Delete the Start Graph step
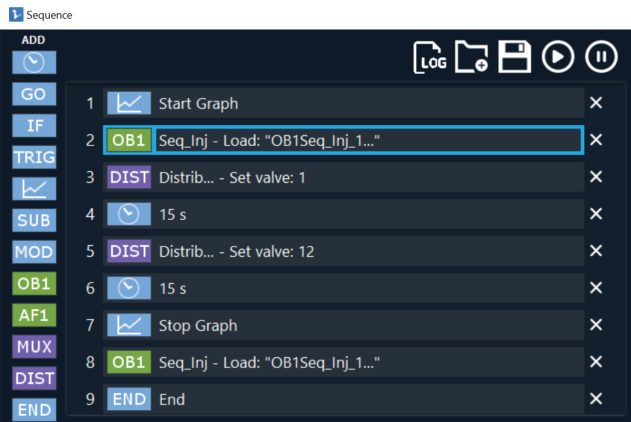This screenshot has height=422, width=631. point(596,103)
